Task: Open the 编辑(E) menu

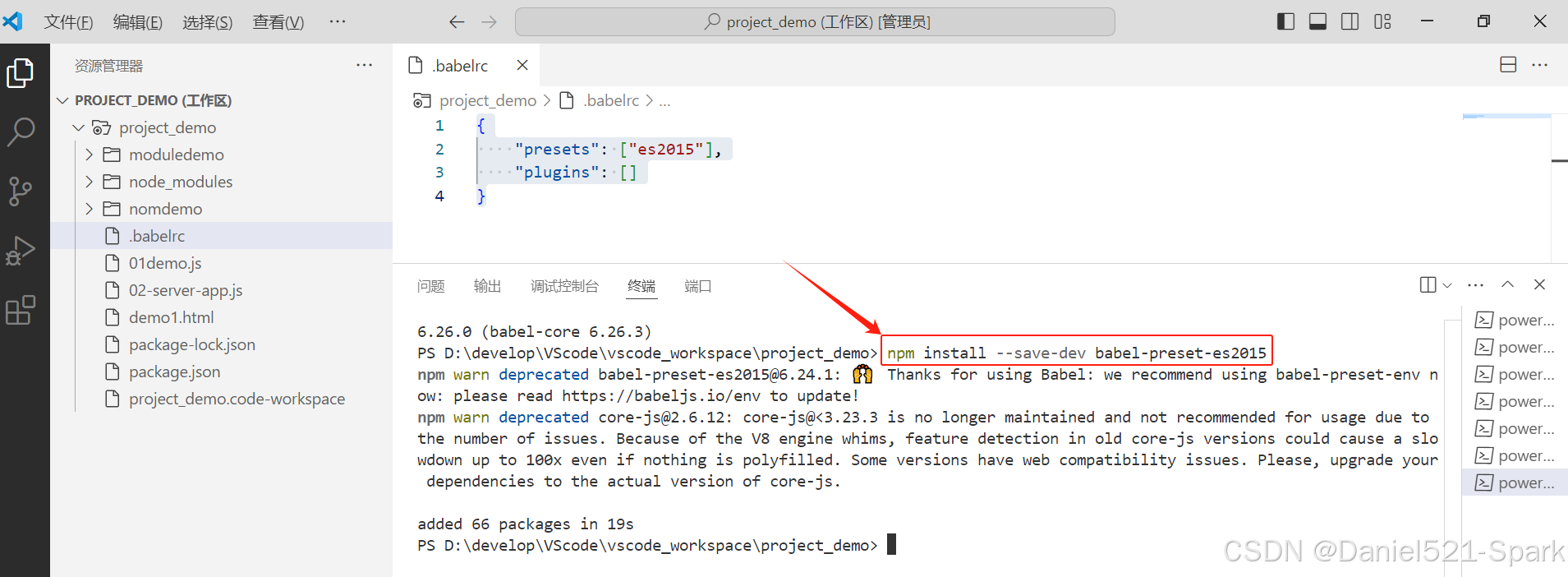Action: pyautogui.click(x=138, y=22)
